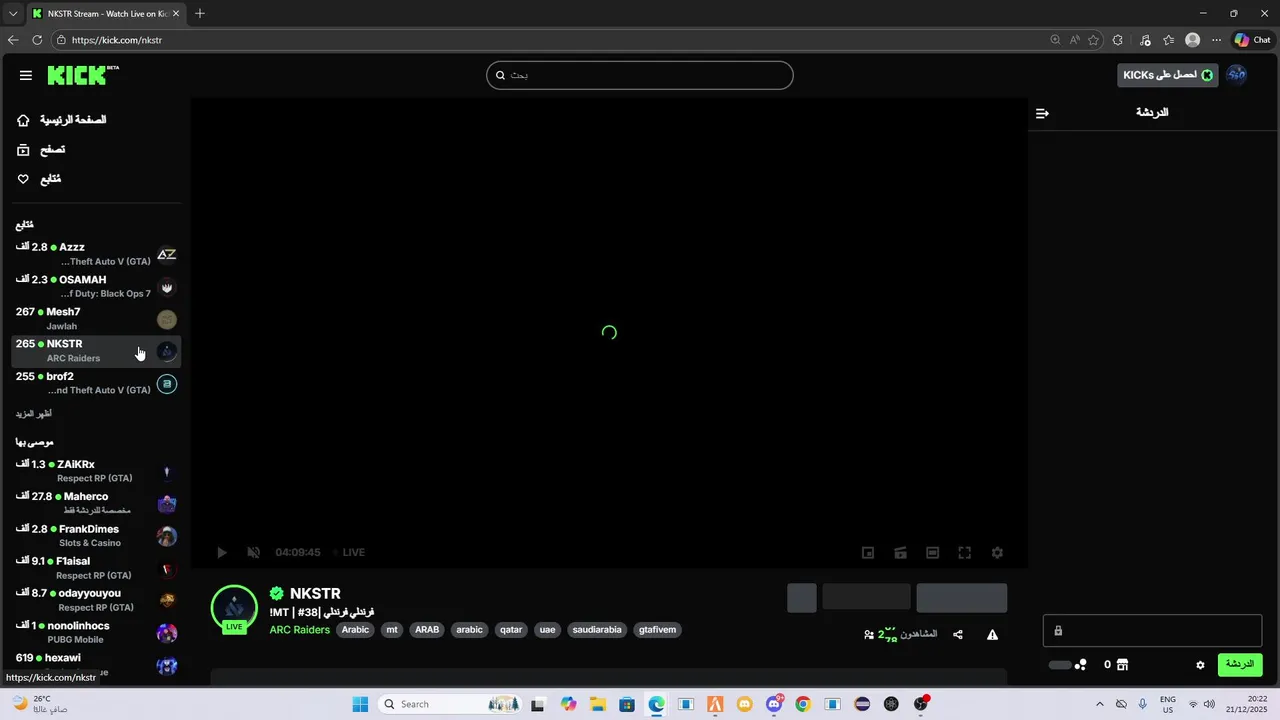The width and height of the screenshot is (1280, 720).
Task: Show hidden tray icons chevron
Action: click(1100, 704)
